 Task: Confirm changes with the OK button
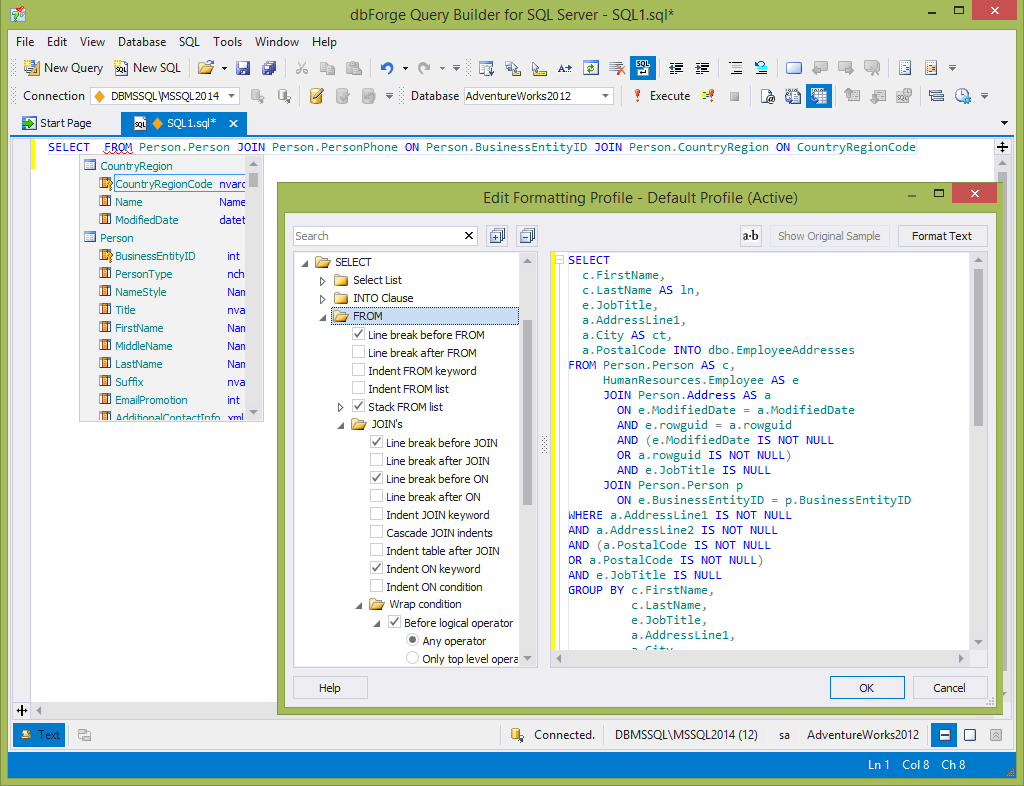click(867, 687)
